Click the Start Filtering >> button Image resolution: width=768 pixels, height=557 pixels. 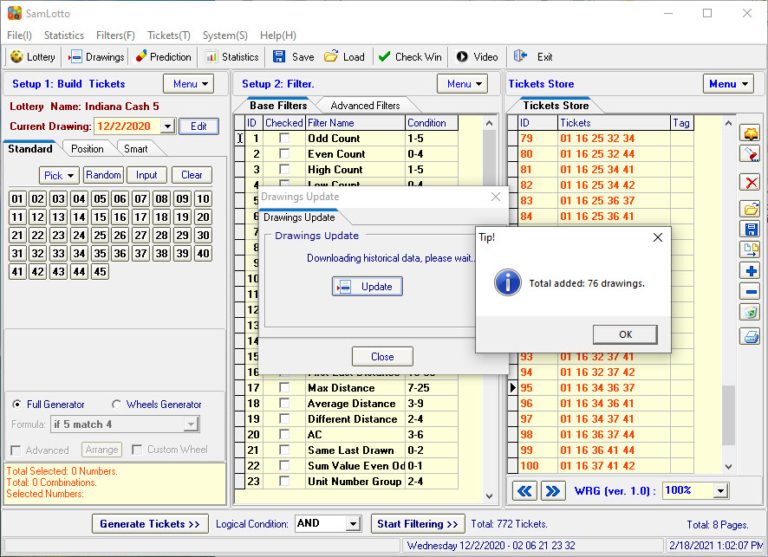418,524
